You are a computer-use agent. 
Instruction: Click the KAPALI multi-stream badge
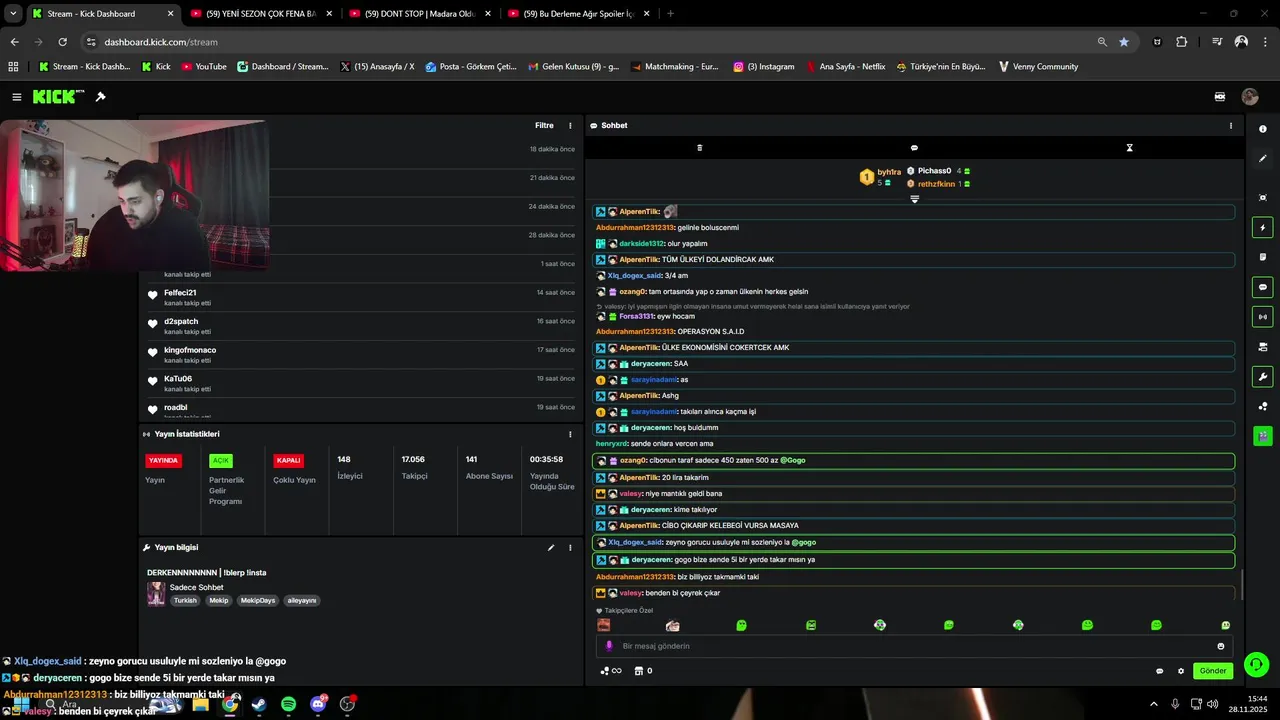pyautogui.click(x=289, y=461)
